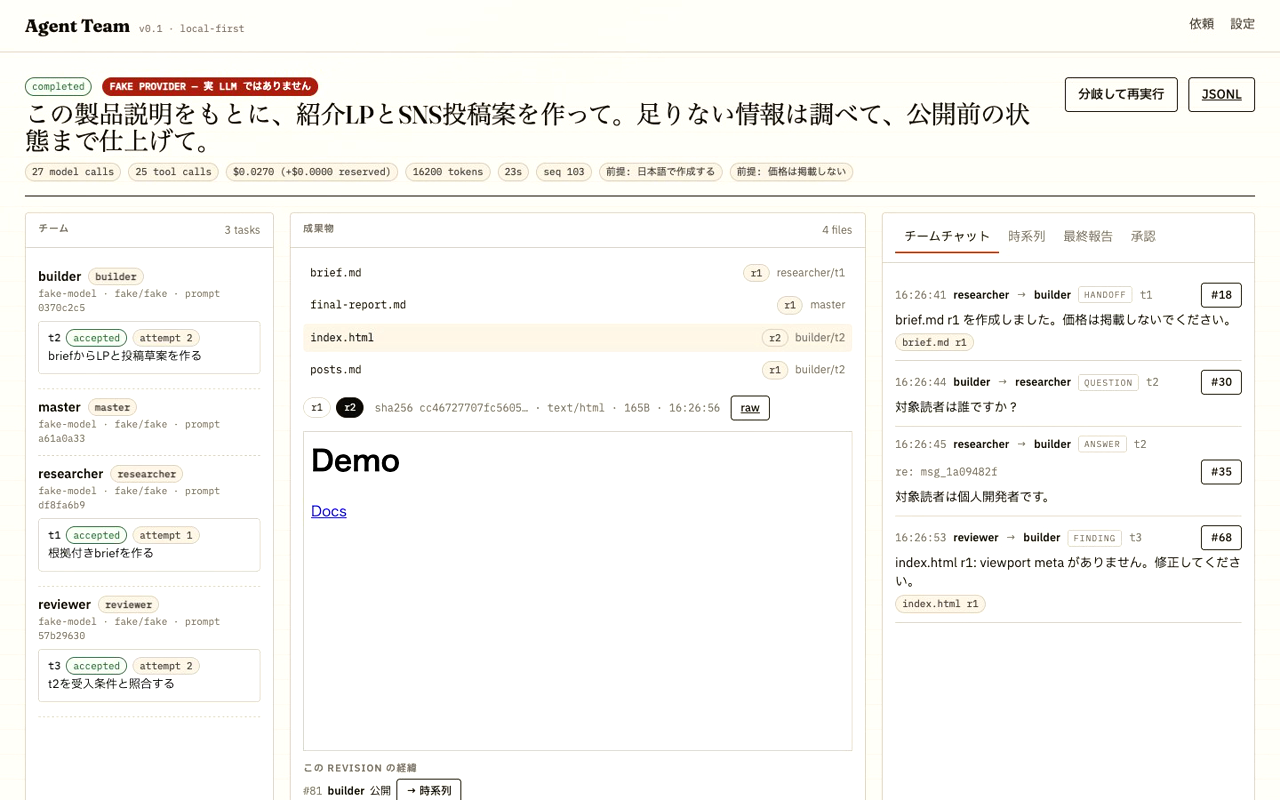Jump to message #18
This screenshot has height=800, width=1280.
click(1221, 295)
